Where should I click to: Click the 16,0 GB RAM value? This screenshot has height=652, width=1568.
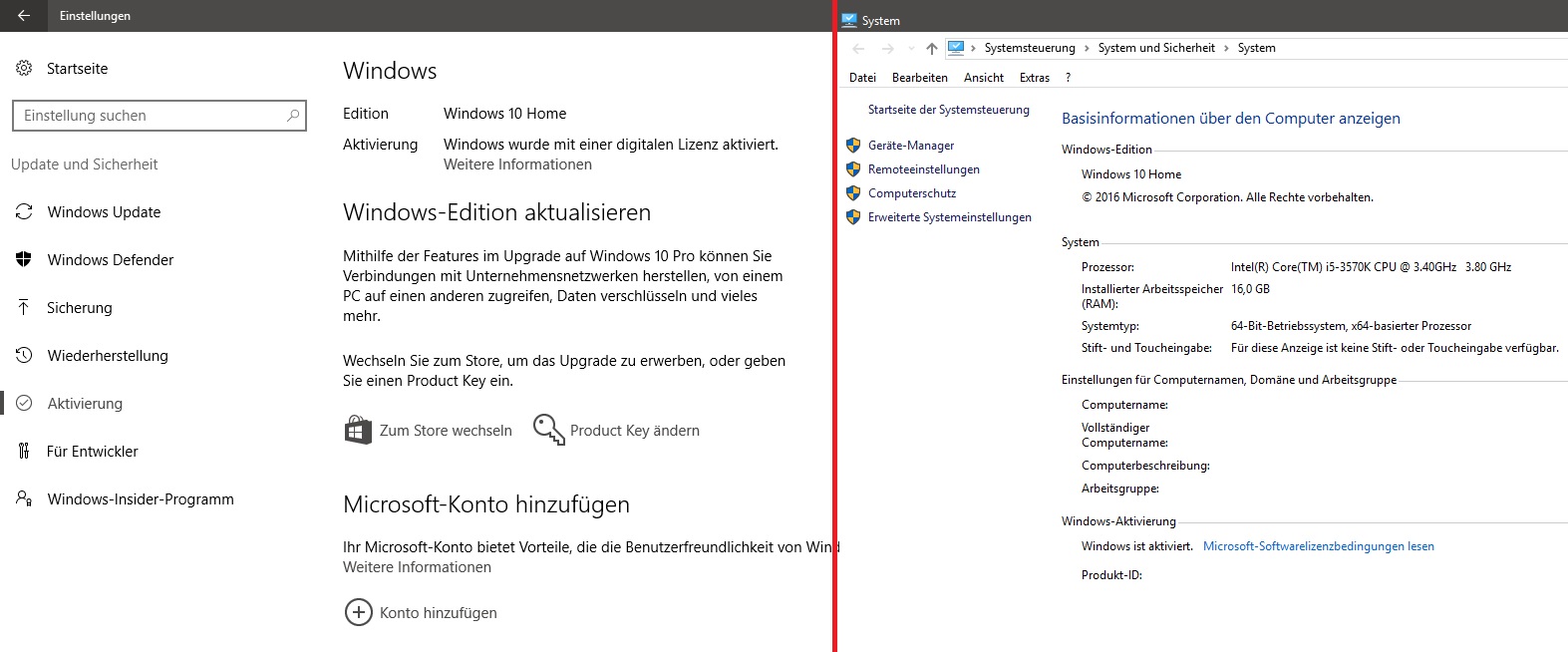[1250, 289]
